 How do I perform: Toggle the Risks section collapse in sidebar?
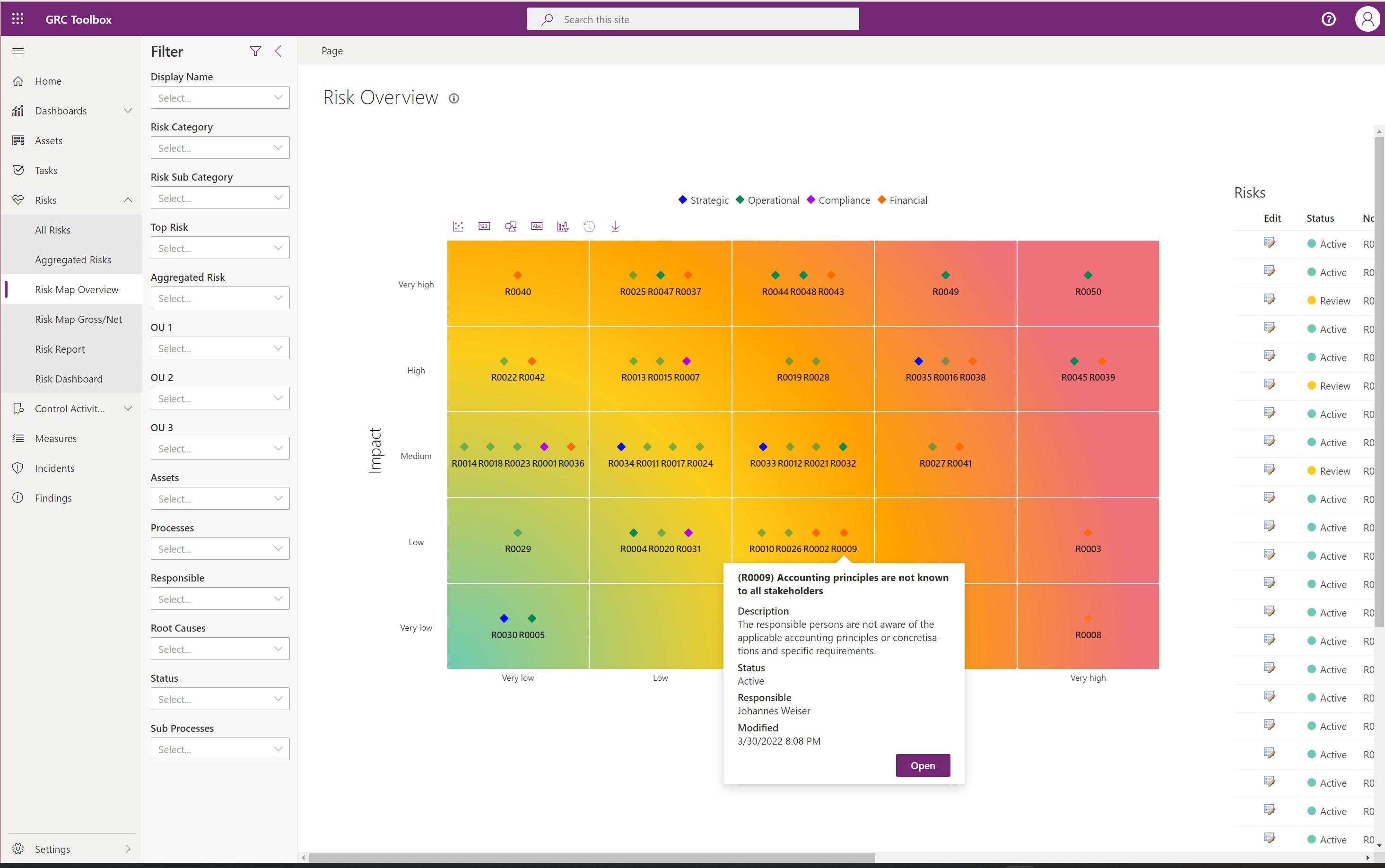point(127,199)
